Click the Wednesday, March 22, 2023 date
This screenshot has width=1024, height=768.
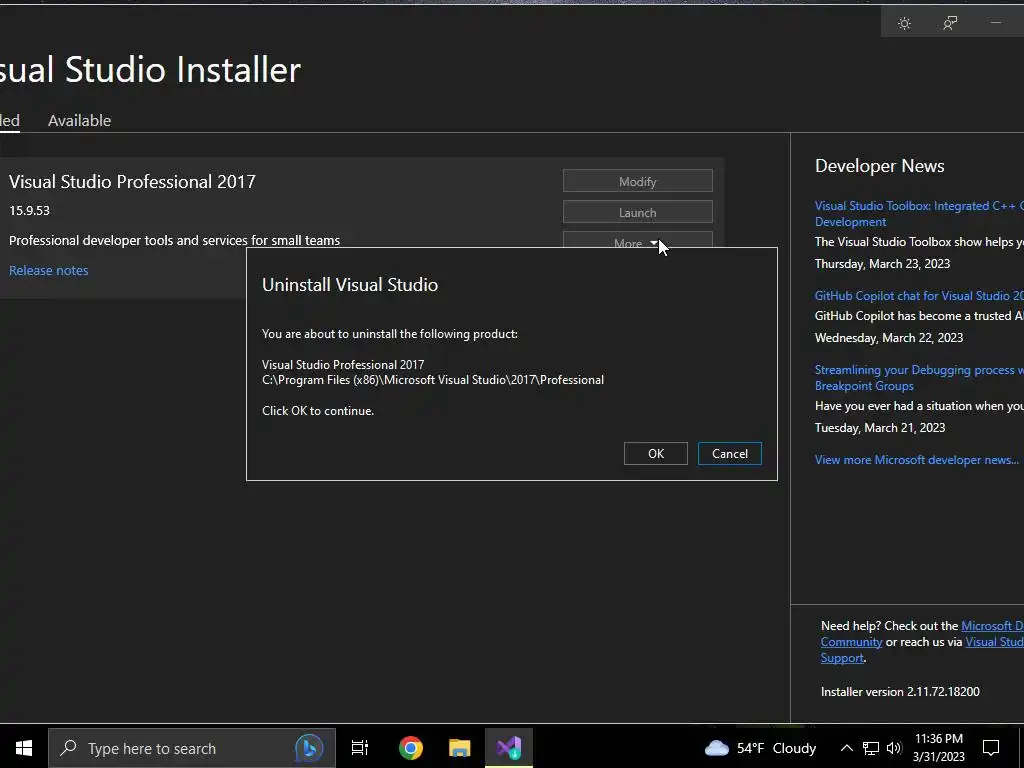pos(889,338)
